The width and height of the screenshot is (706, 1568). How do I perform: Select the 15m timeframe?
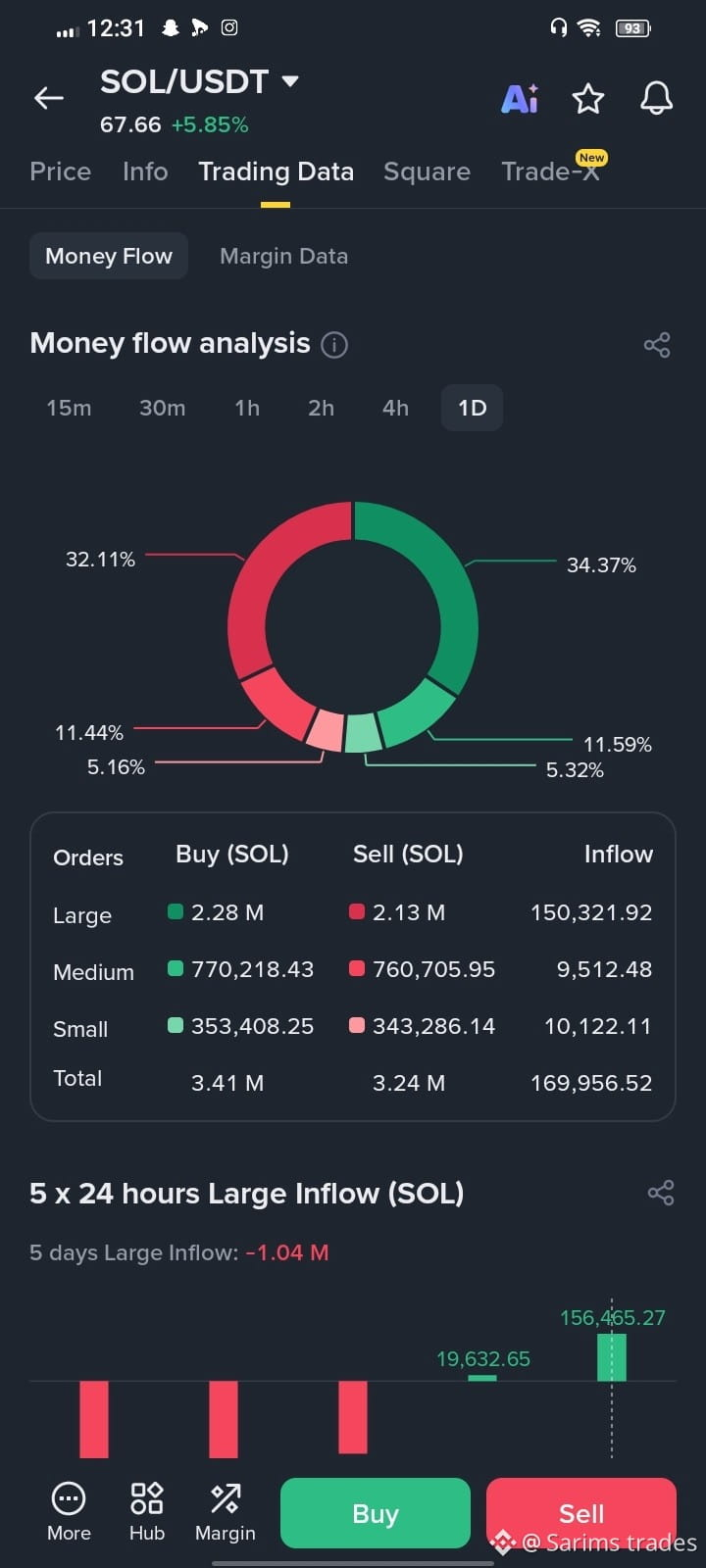(69, 408)
